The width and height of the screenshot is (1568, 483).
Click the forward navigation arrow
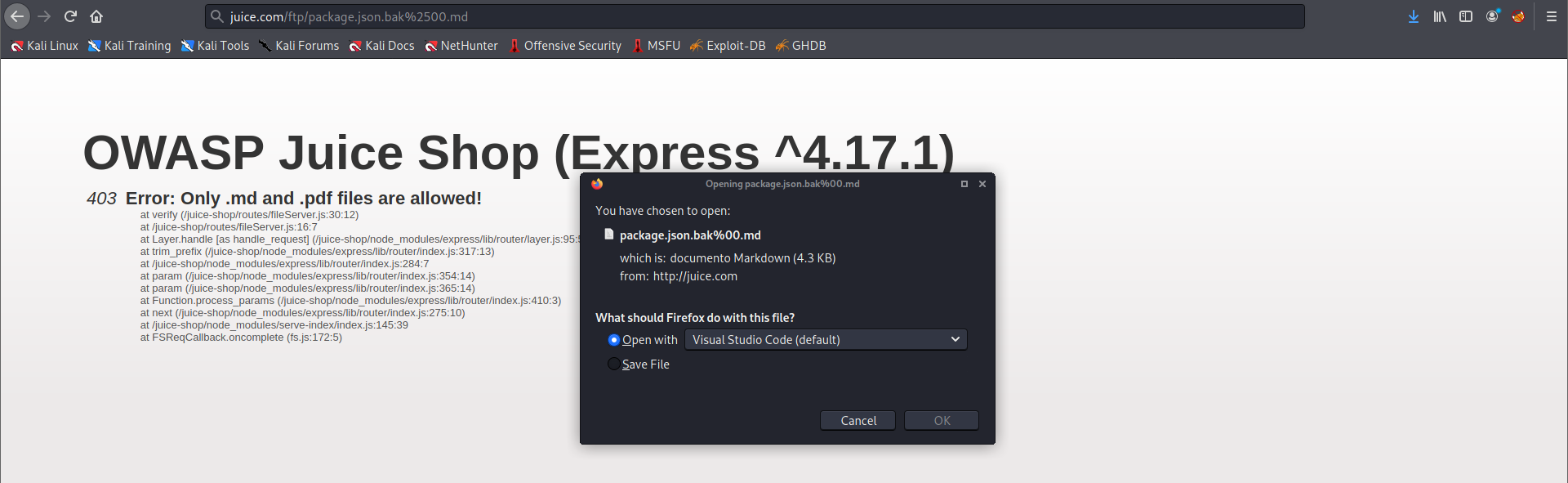coord(44,16)
